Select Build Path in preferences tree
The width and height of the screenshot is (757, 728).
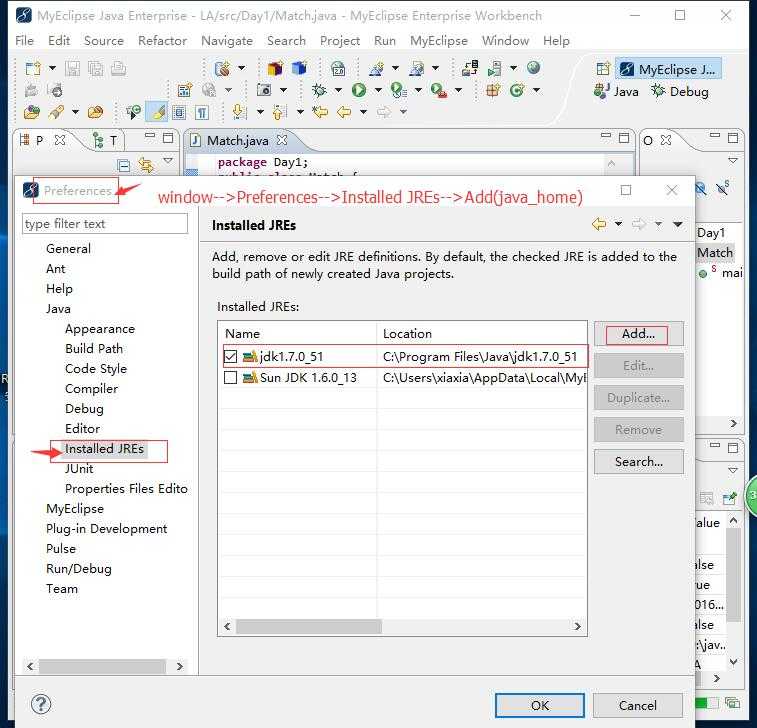tap(94, 349)
